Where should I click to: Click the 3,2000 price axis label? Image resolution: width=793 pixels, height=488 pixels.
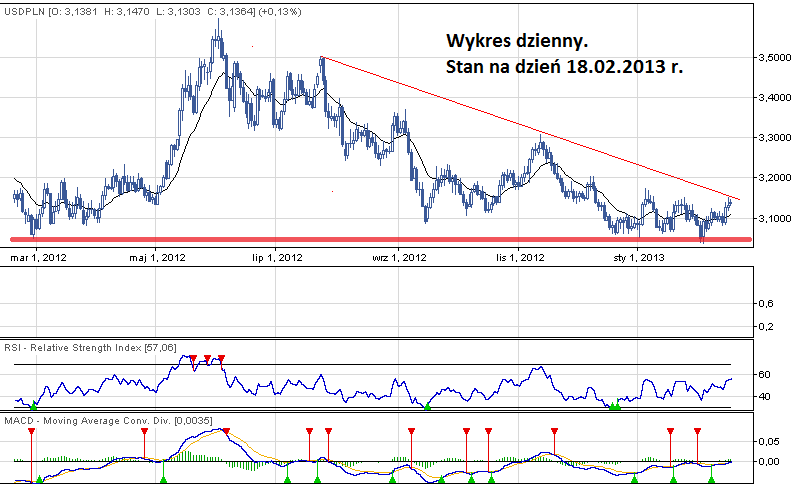tap(775, 178)
